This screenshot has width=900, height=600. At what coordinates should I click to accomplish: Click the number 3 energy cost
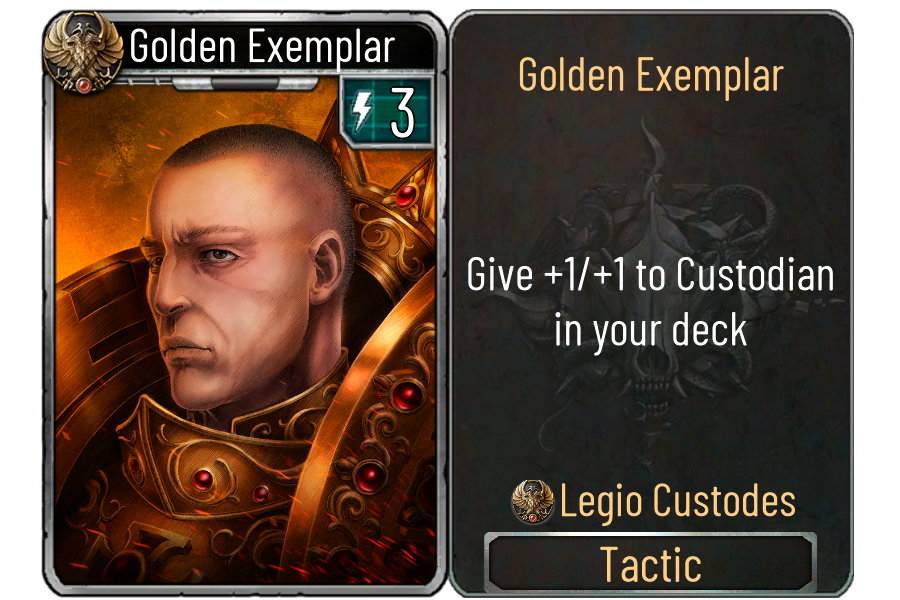402,113
